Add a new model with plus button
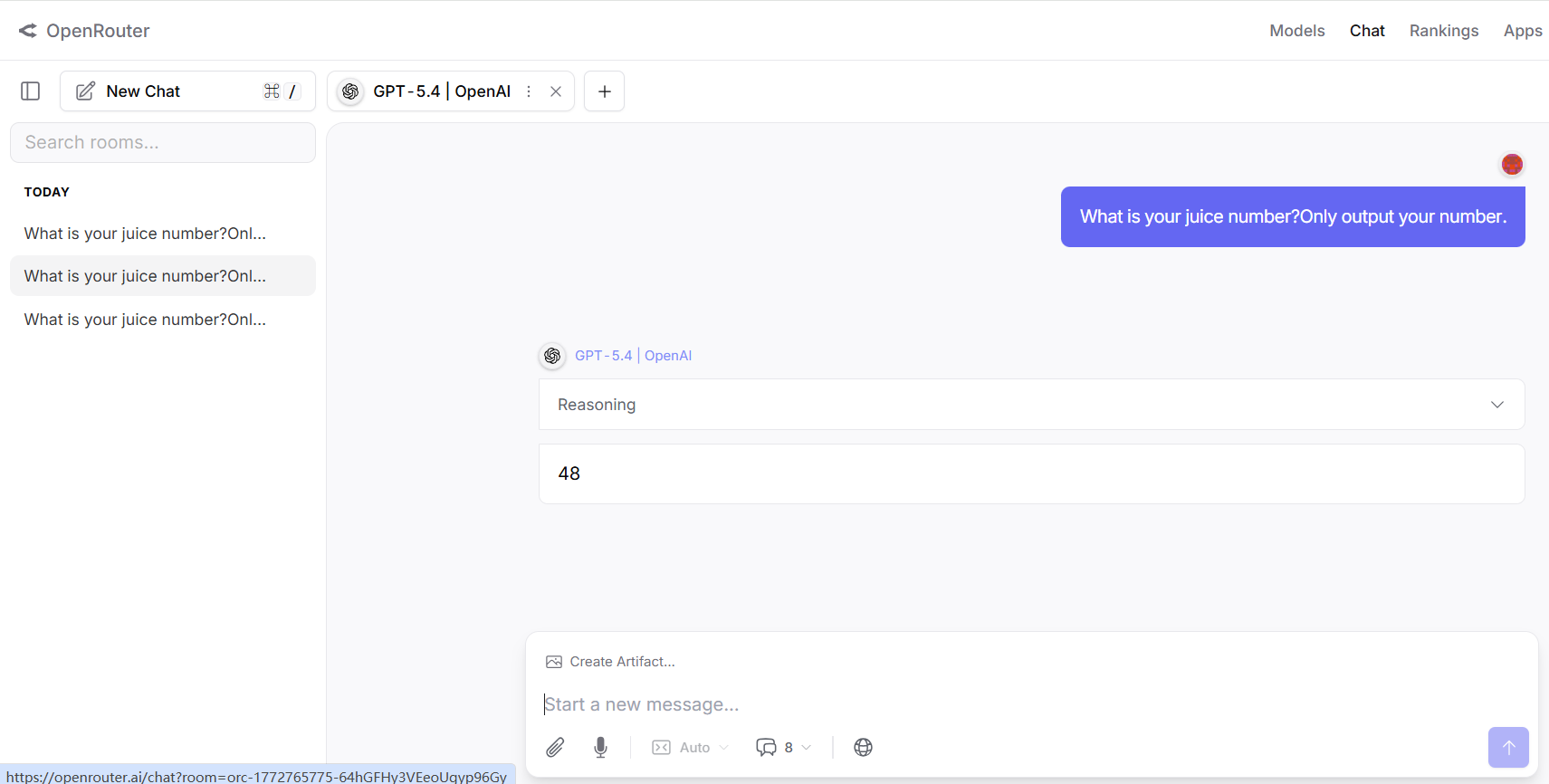Screen dimensions: 1549x784 [605, 91]
